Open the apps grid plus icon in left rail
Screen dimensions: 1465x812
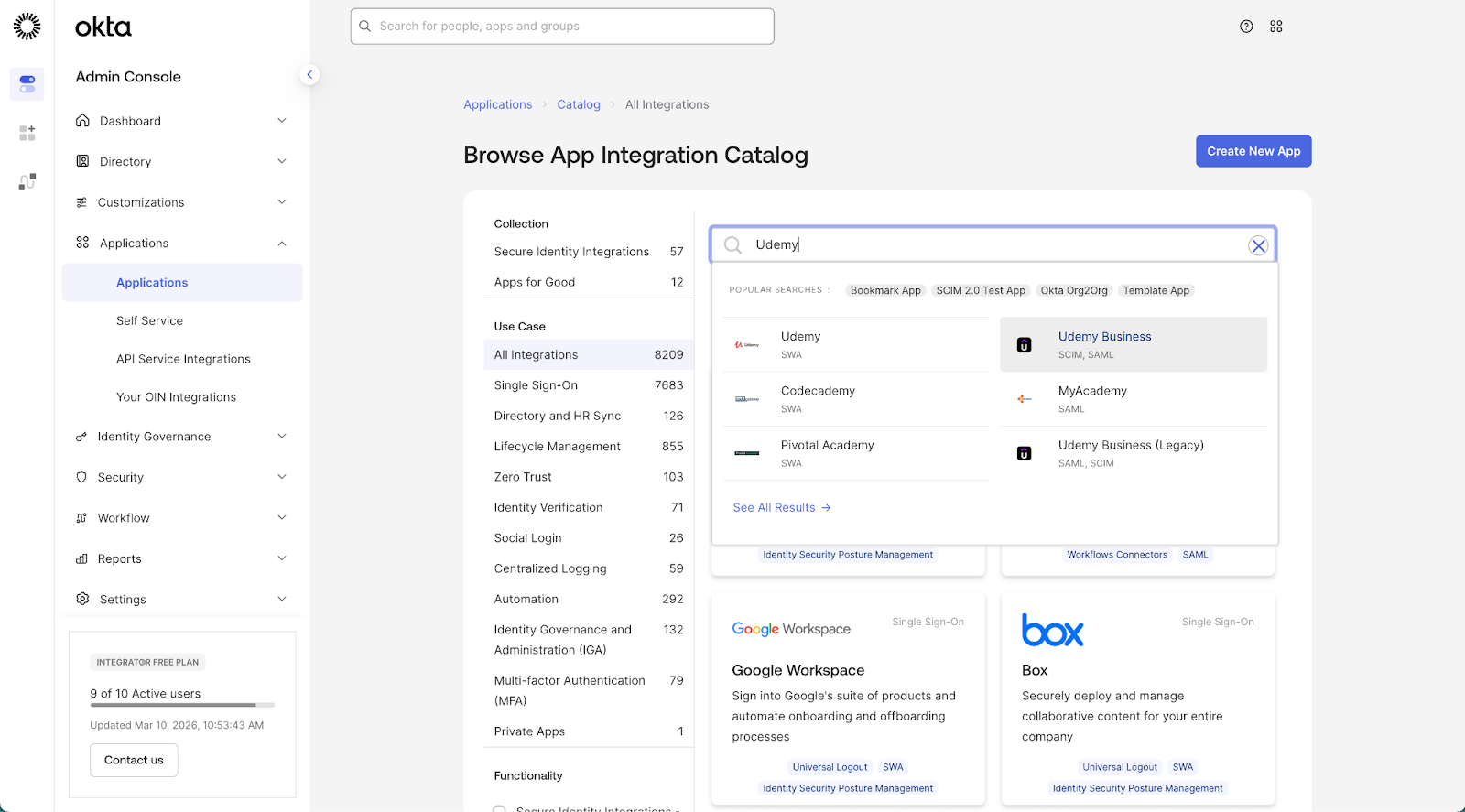click(27, 134)
